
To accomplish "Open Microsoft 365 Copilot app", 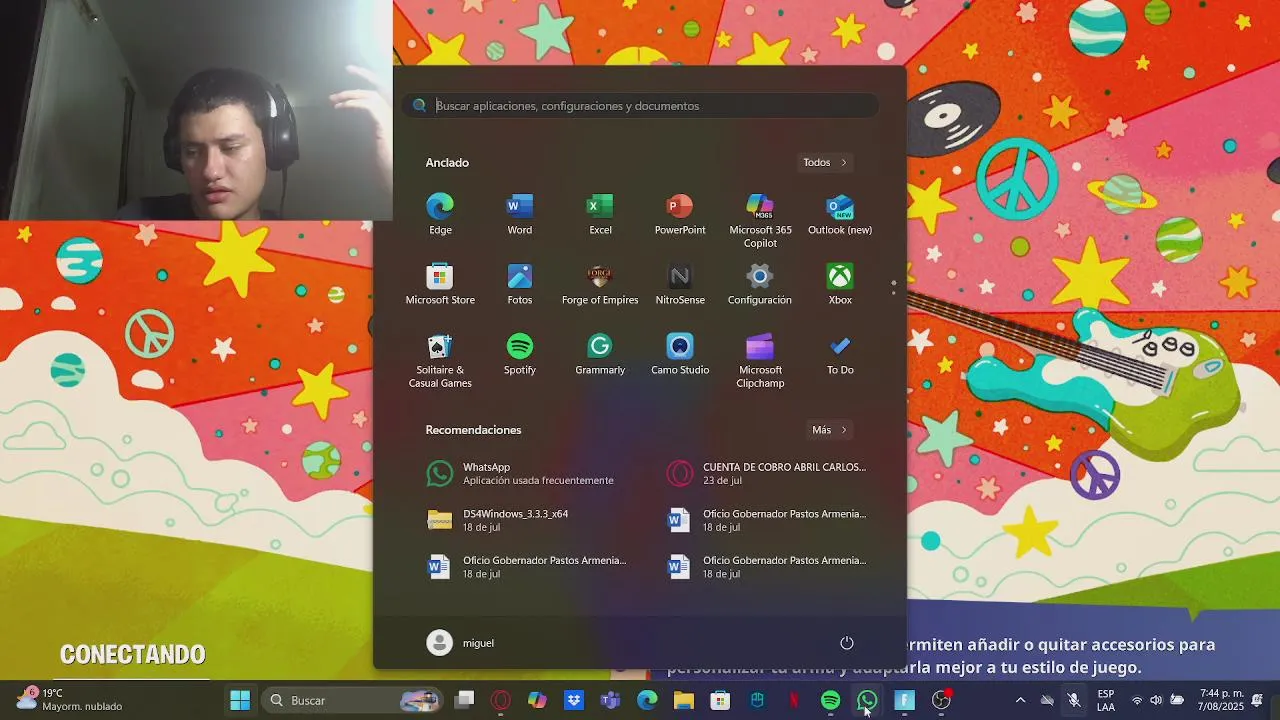I will coord(760,221).
